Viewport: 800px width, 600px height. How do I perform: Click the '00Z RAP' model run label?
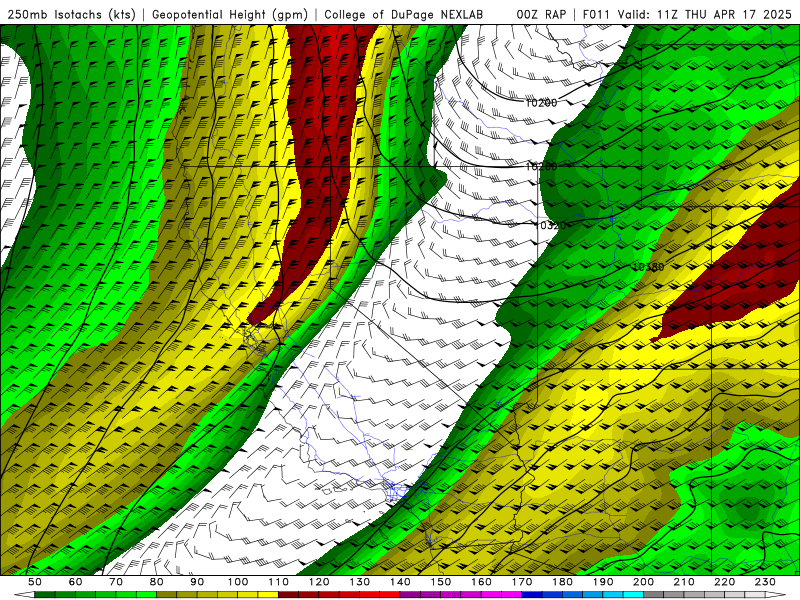pos(541,14)
